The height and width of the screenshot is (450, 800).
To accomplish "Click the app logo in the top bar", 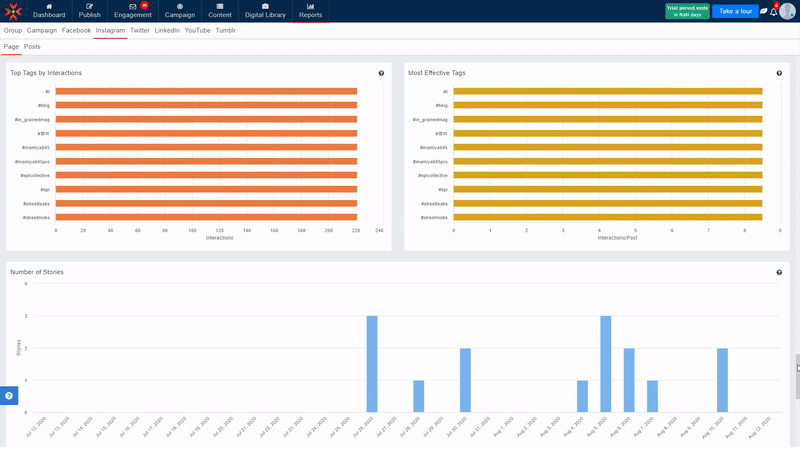I will pyautogui.click(x=13, y=11).
